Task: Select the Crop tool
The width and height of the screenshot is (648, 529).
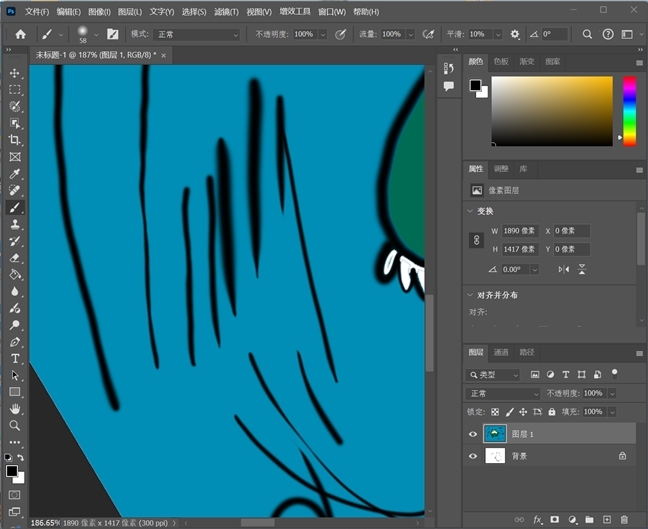Action: coord(15,140)
